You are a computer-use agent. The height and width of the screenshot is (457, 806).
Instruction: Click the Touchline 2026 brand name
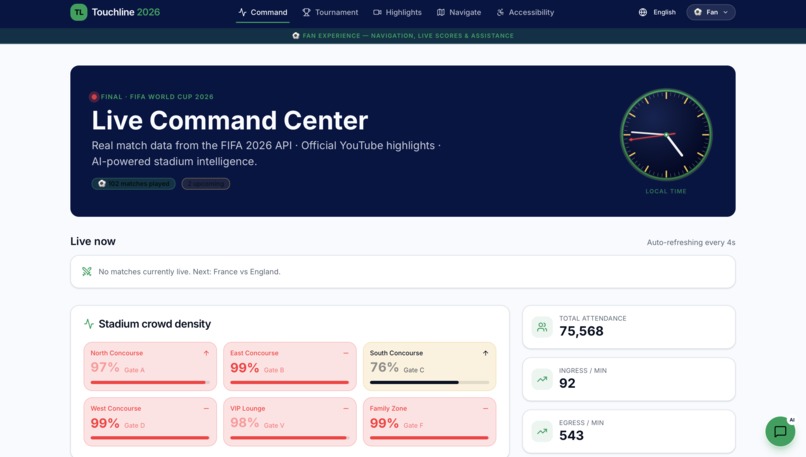126,12
